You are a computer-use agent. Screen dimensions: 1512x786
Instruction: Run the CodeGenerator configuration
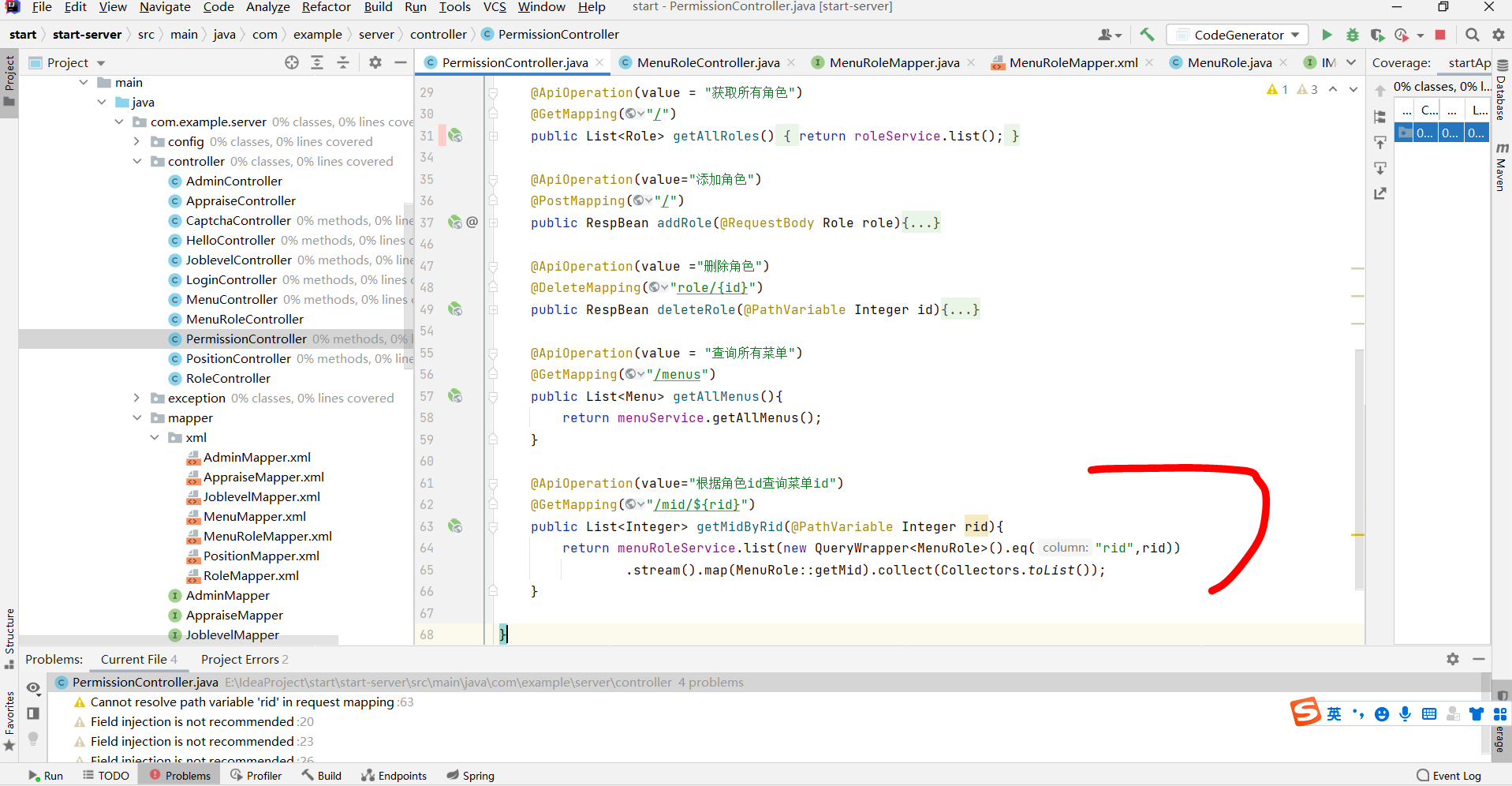click(1327, 35)
